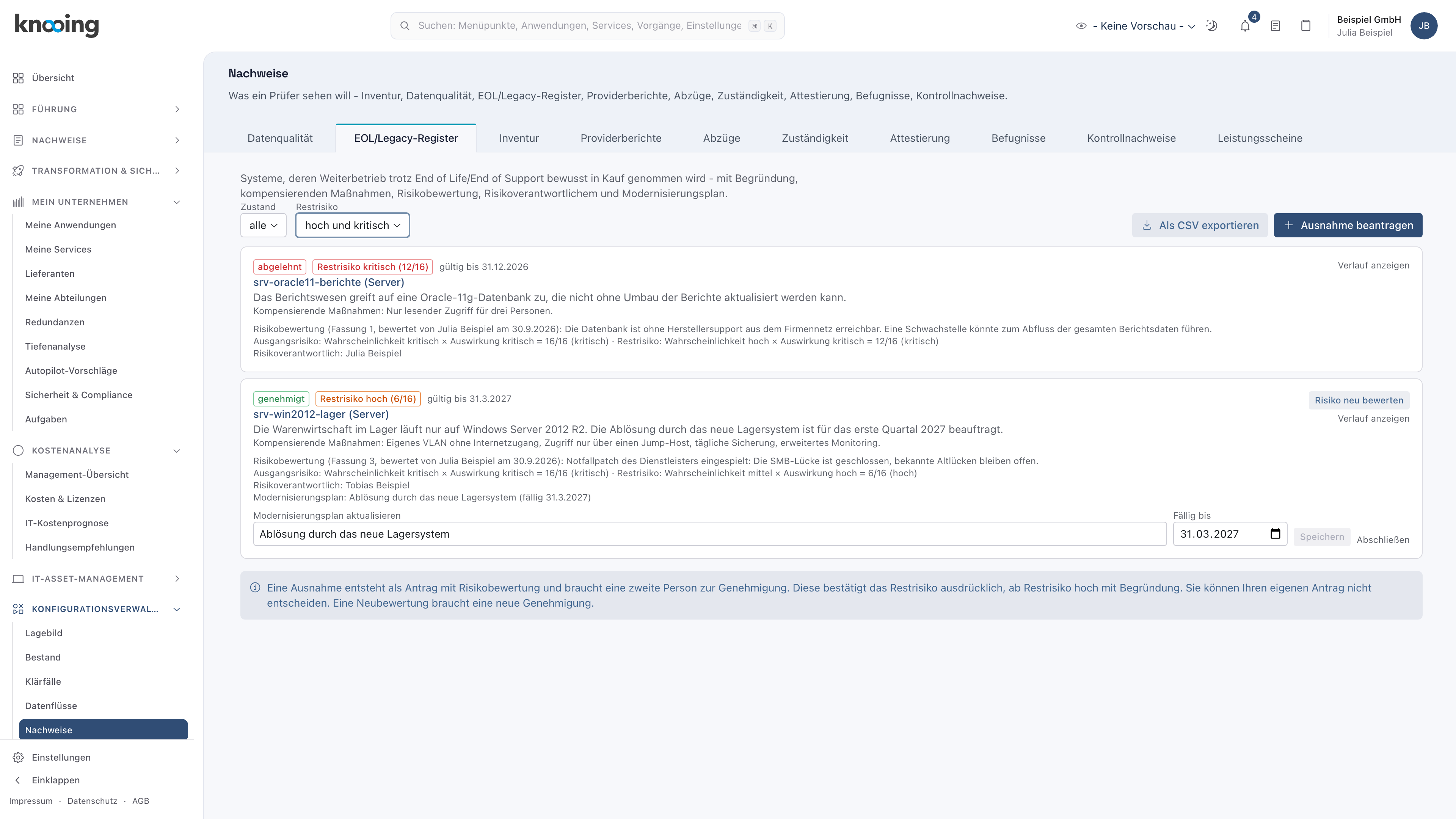This screenshot has width=1456, height=819.
Task: Click the knooing logo
Action: (x=56, y=25)
